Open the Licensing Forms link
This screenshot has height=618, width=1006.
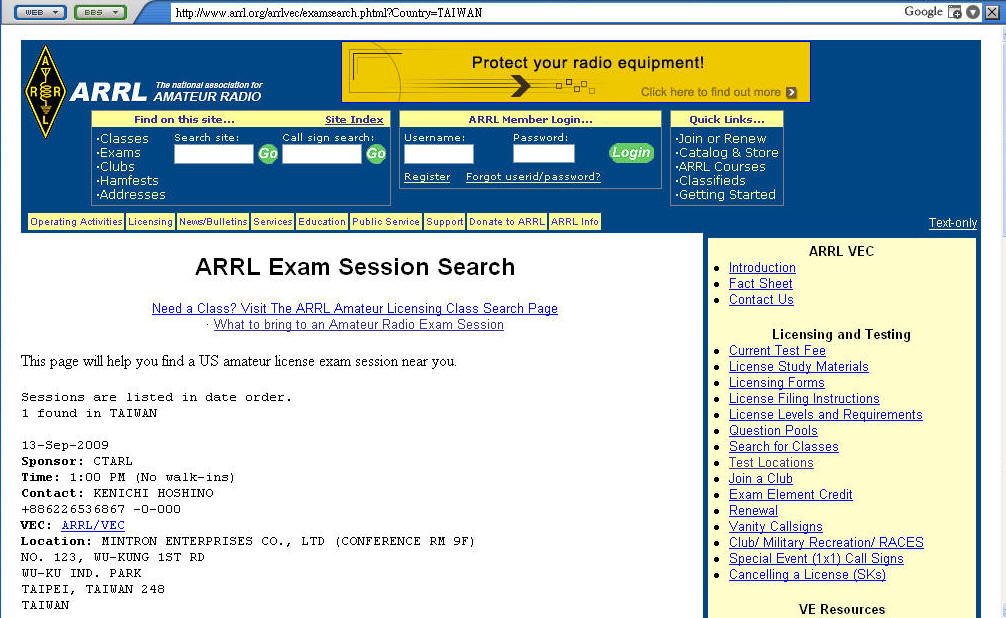click(x=776, y=382)
